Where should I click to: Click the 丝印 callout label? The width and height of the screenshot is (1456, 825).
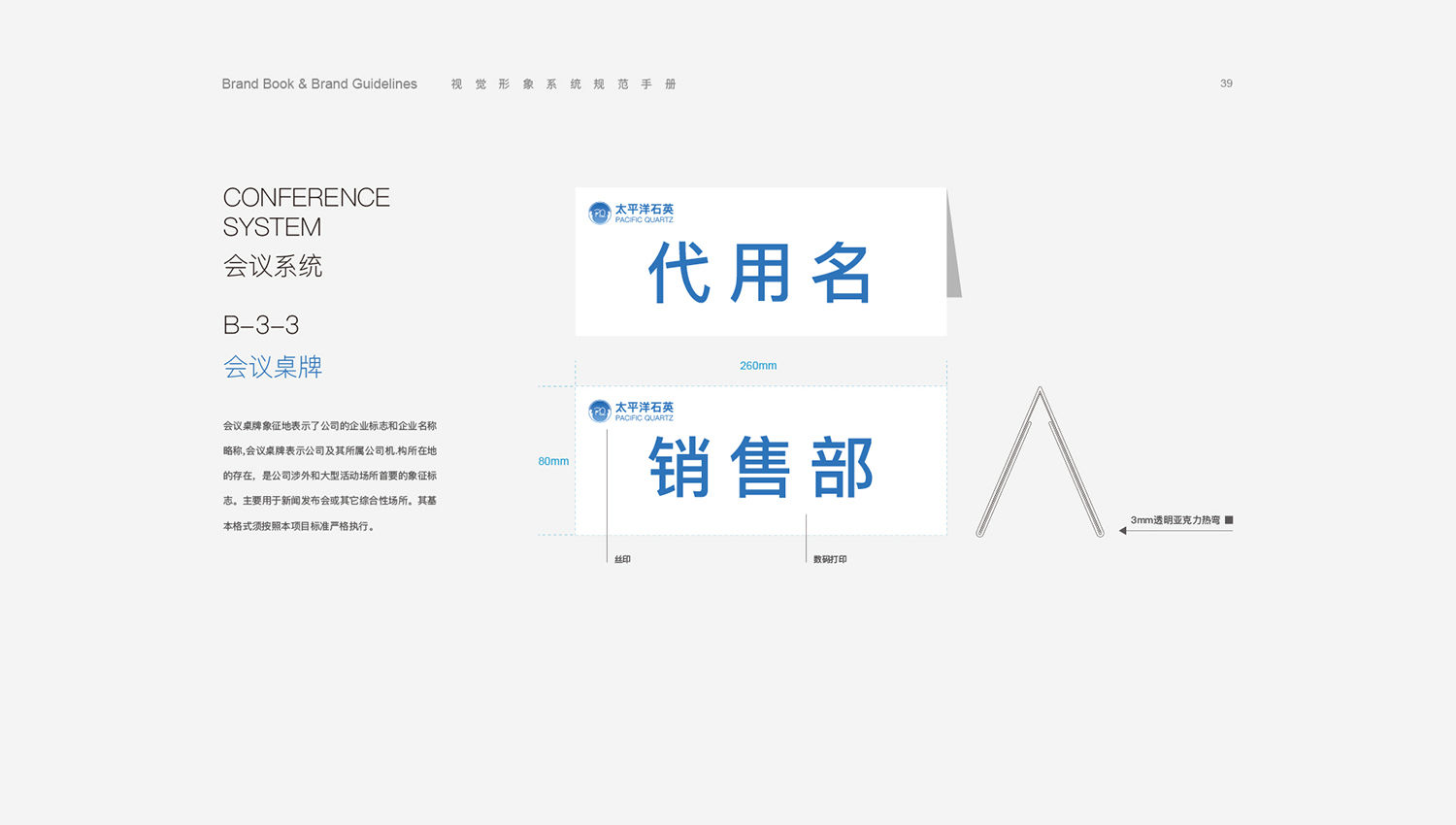coord(622,559)
